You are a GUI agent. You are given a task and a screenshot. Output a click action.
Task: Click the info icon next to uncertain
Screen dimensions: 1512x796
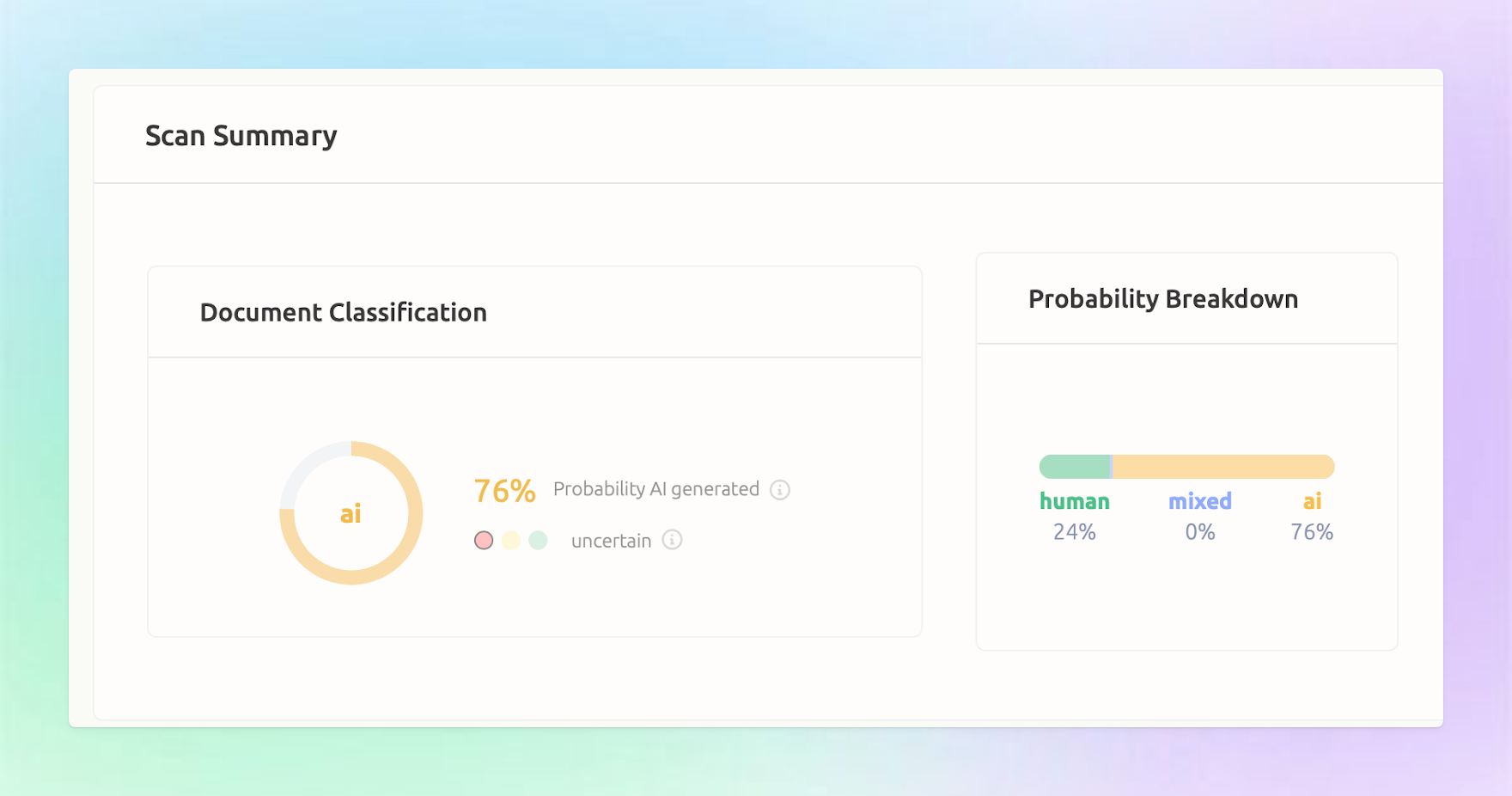click(x=673, y=540)
